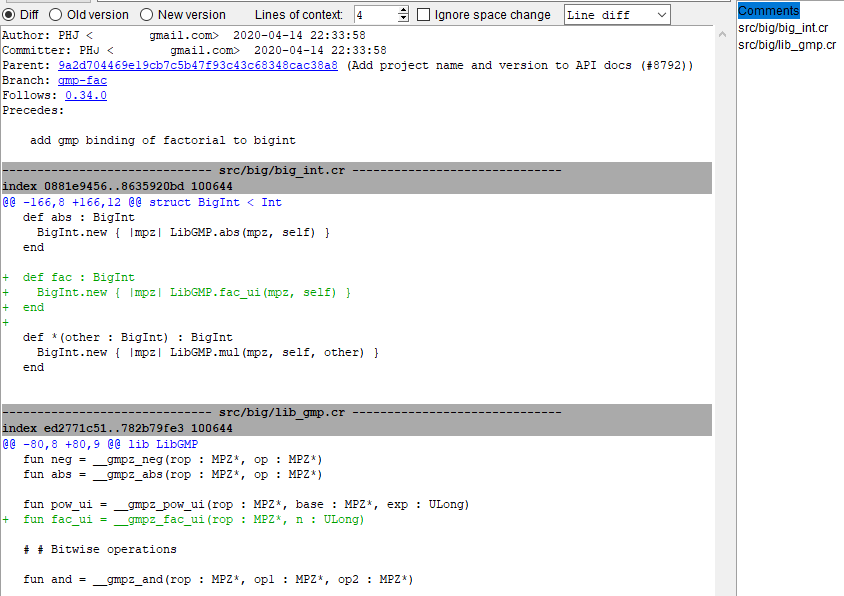Image resolution: width=844 pixels, height=596 pixels.
Task: Click commit message 'add gmp binding of factorial'
Action: tap(163, 141)
